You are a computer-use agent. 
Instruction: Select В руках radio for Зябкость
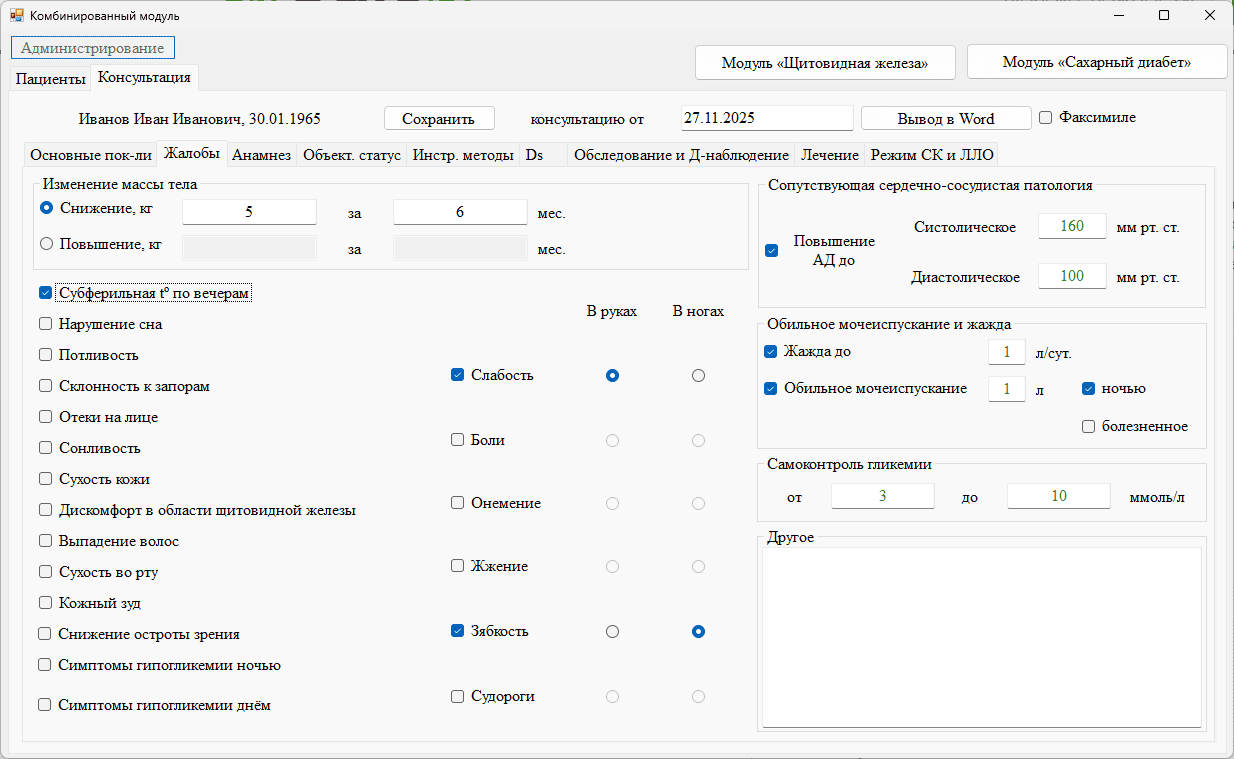pos(612,631)
